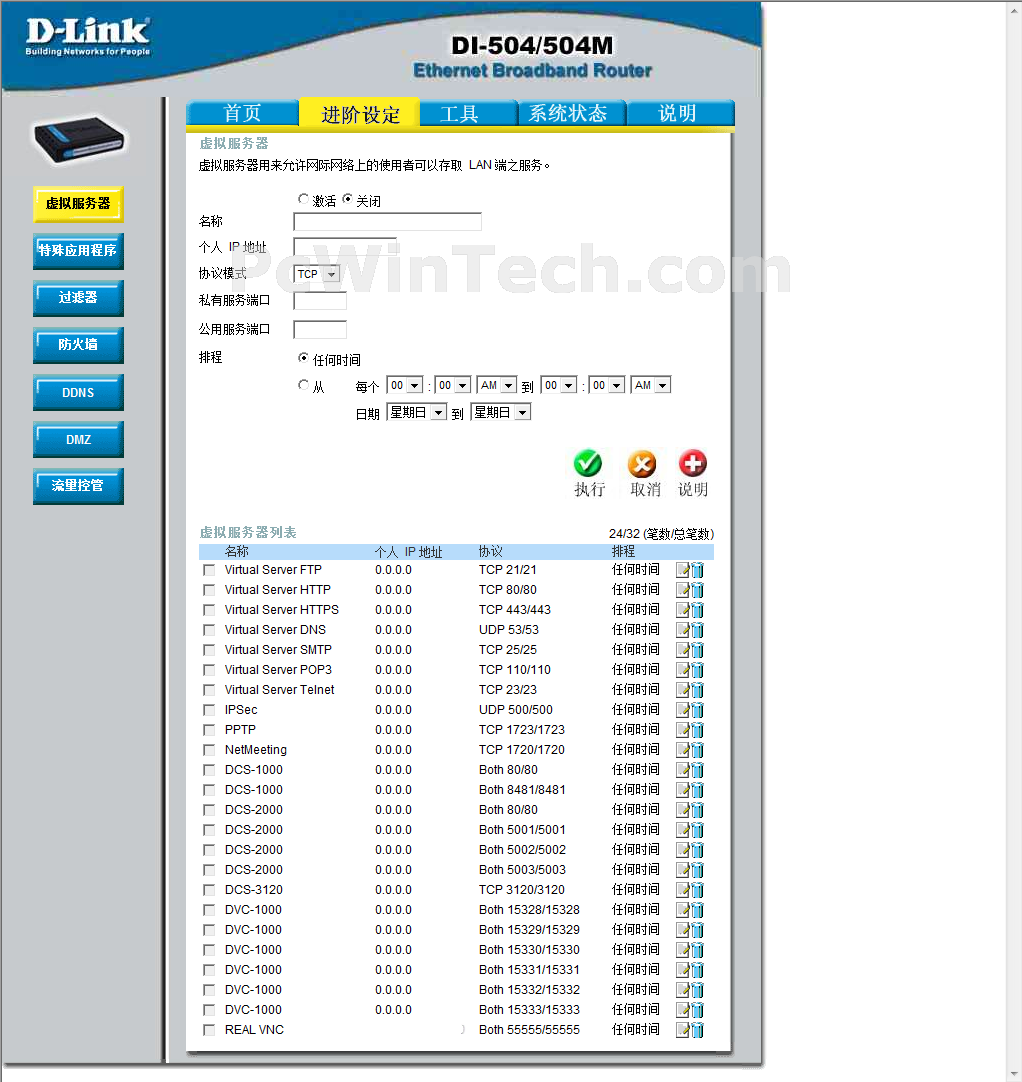Edit the DCS-2000 Both 5003/5003 entry
Image resolution: width=1022 pixels, height=1082 pixels.
coord(682,870)
